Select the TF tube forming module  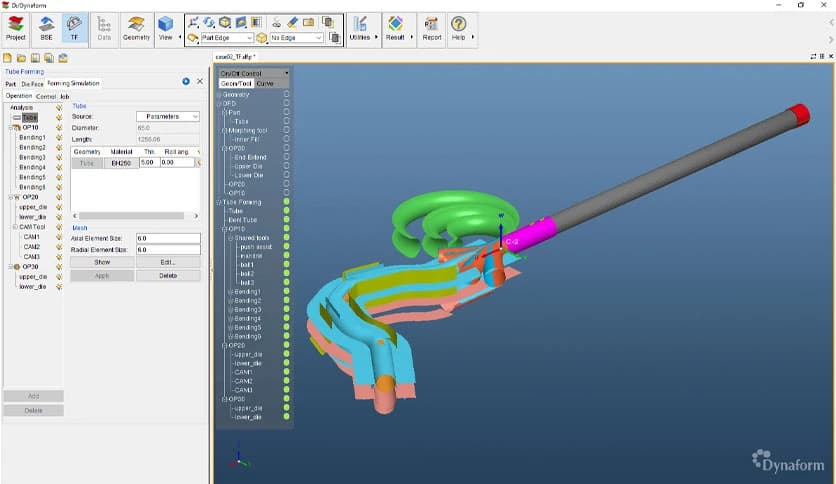click(75, 28)
